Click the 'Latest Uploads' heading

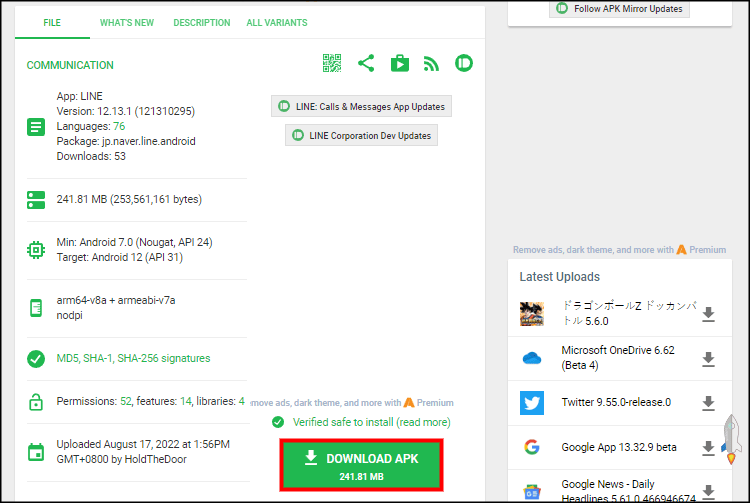coord(559,277)
